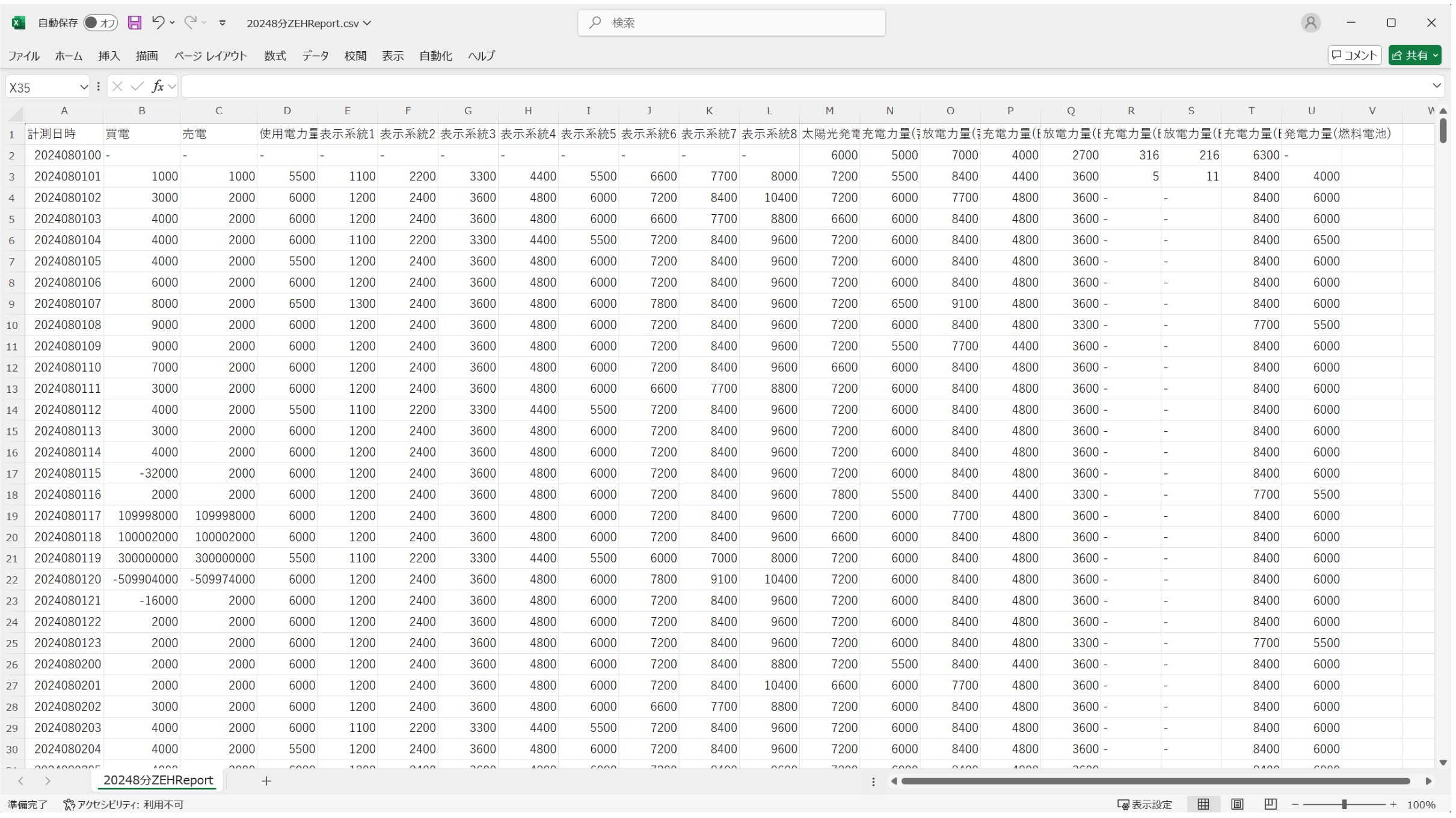Open the 数式 ribbon tab
The height and width of the screenshot is (818, 1456).
pos(275,56)
